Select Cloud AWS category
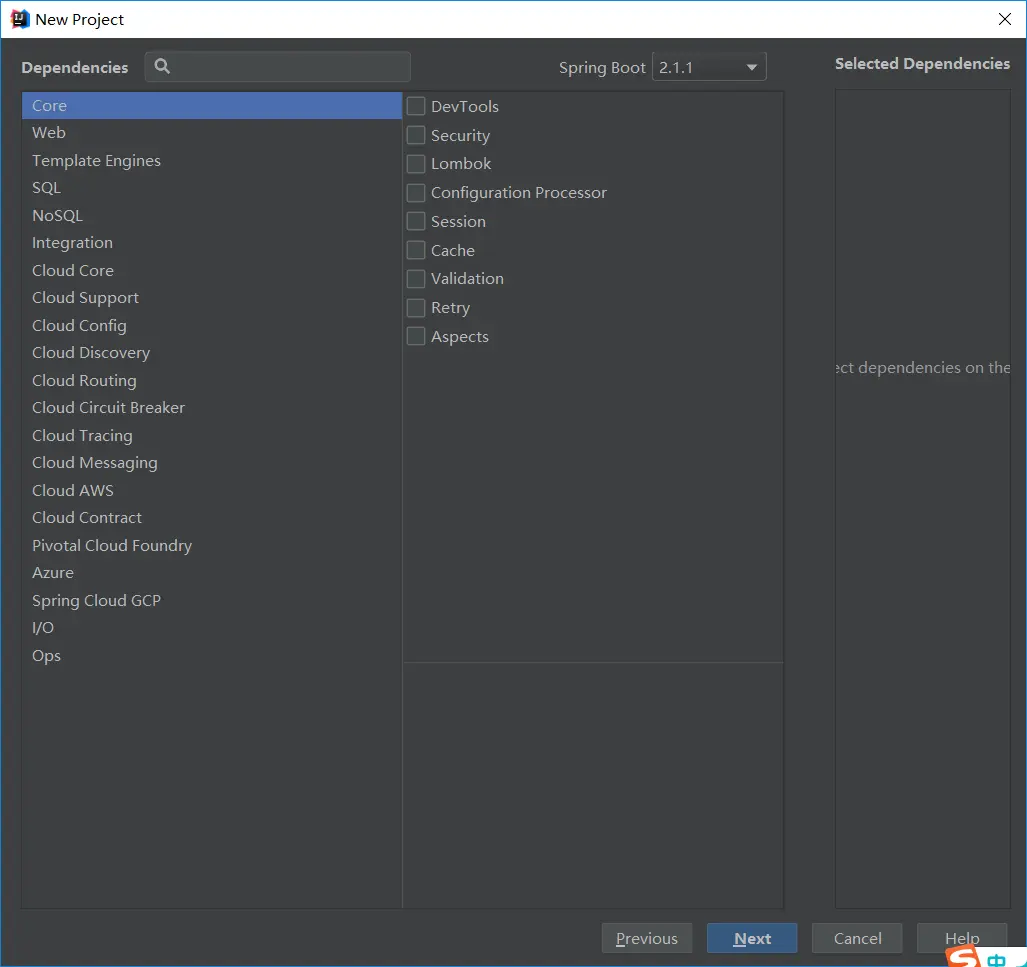Viewport: 1027px width, 967px height. click(212, 491)
